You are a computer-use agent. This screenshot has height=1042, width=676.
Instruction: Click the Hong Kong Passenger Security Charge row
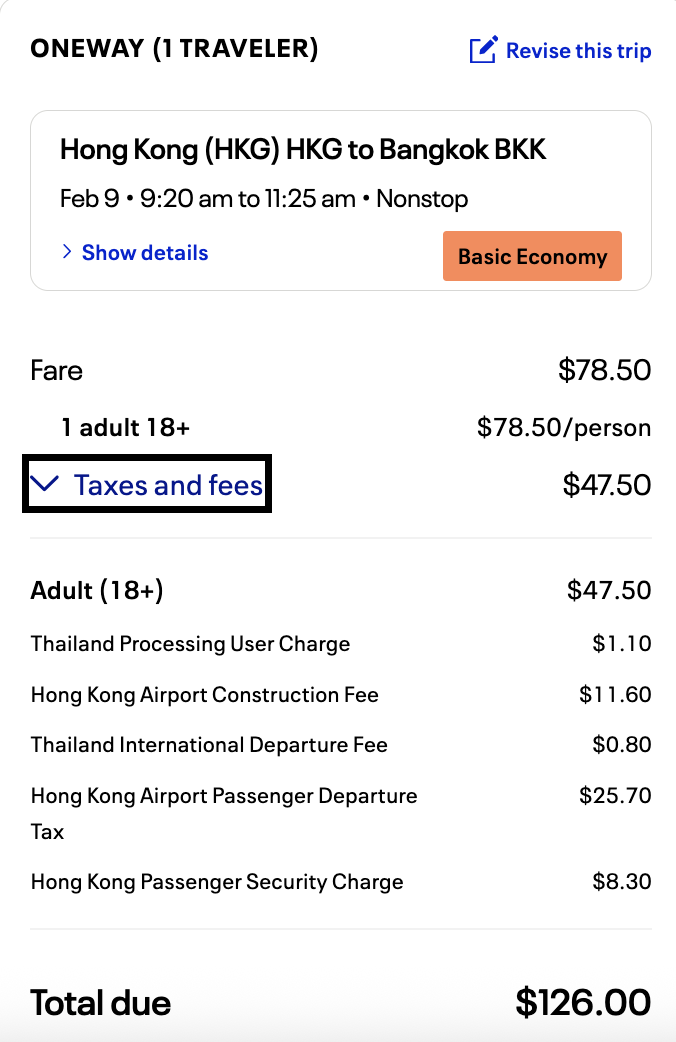[x=217, y=882]
